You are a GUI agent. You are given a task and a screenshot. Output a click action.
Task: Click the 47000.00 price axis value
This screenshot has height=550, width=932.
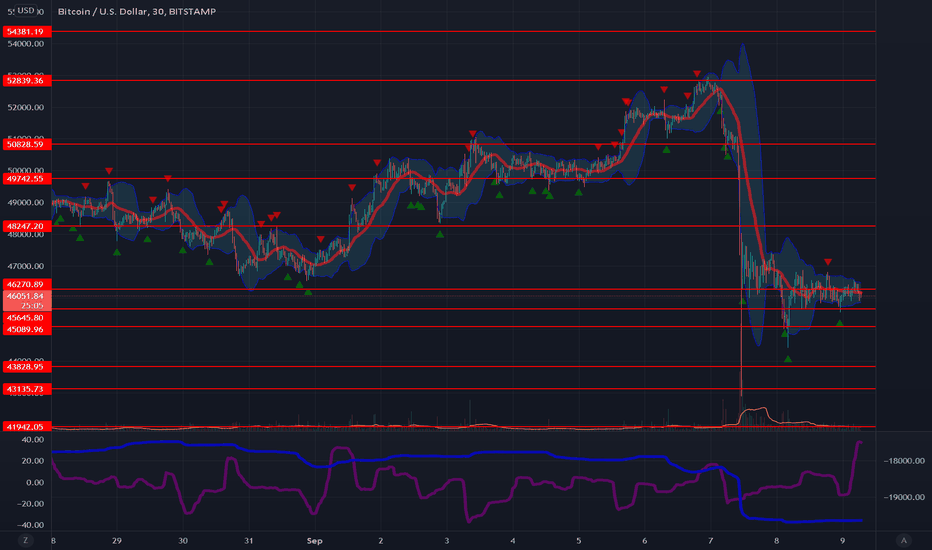26,266
